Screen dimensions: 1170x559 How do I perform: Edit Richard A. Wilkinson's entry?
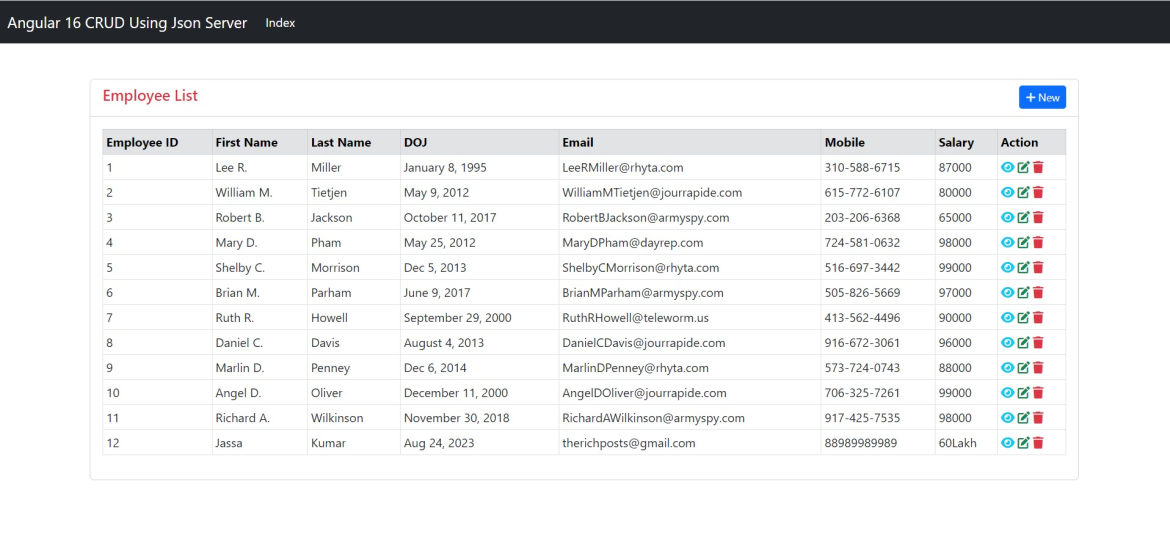point(1024,417)
